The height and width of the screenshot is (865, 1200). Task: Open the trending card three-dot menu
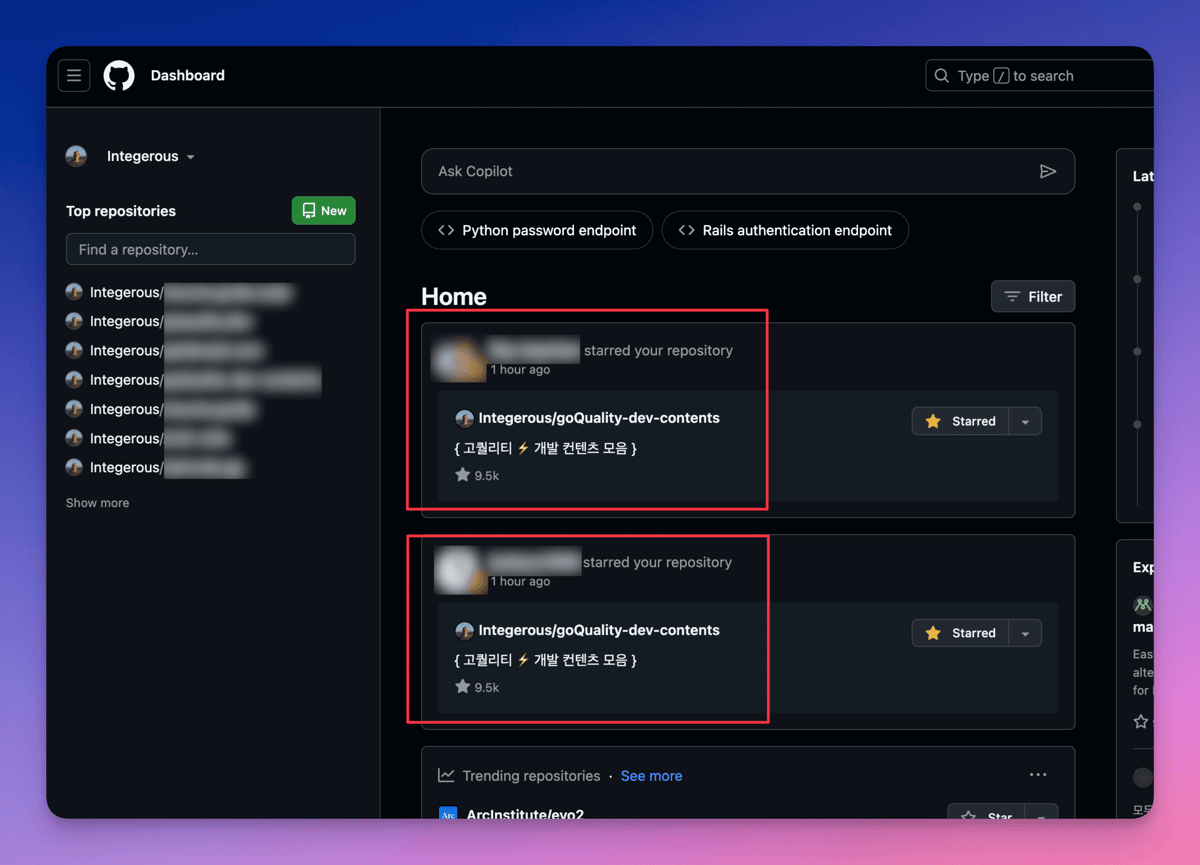coord(1038,775)
